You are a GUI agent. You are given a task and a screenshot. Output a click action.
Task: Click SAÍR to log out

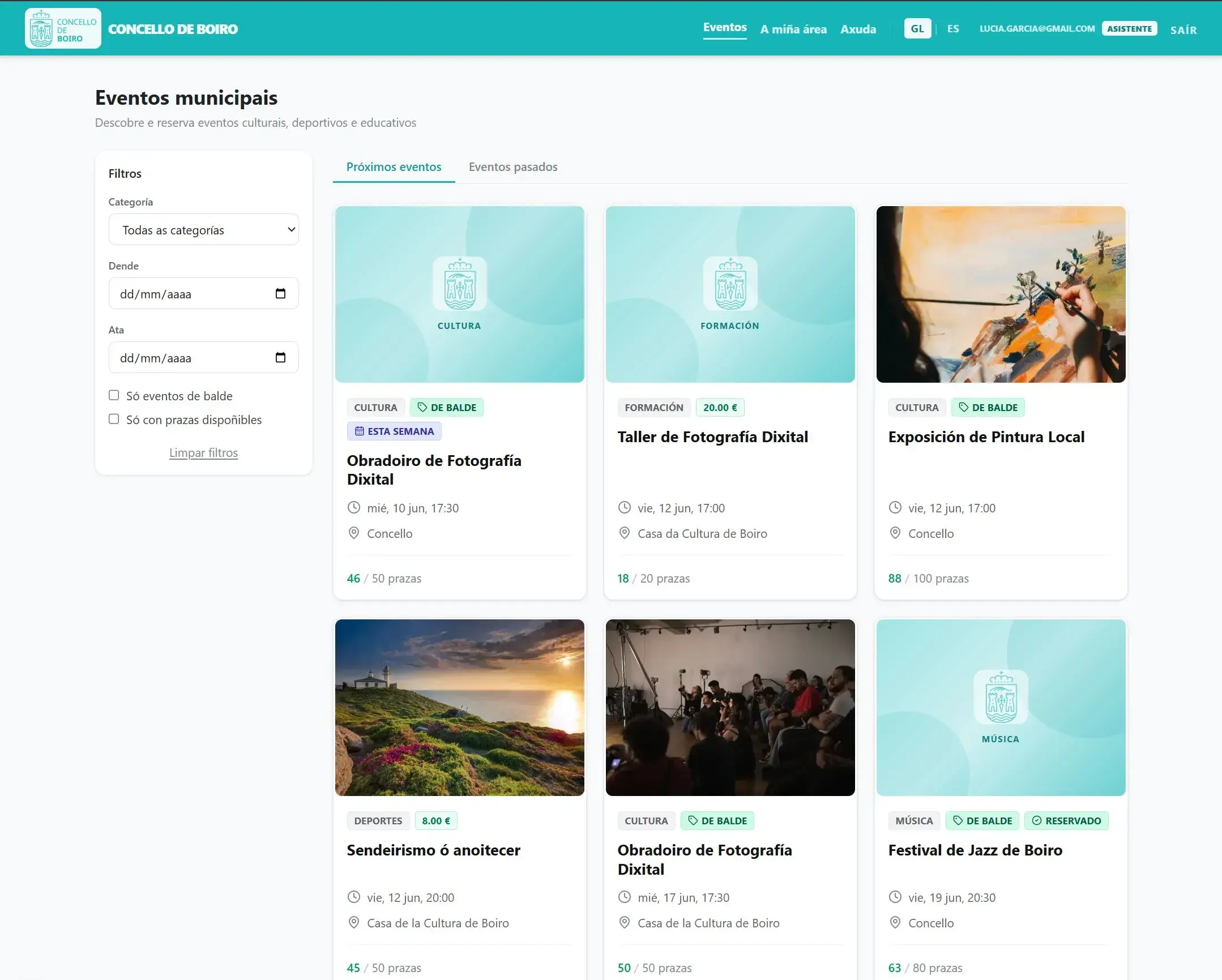point(1183,30)
